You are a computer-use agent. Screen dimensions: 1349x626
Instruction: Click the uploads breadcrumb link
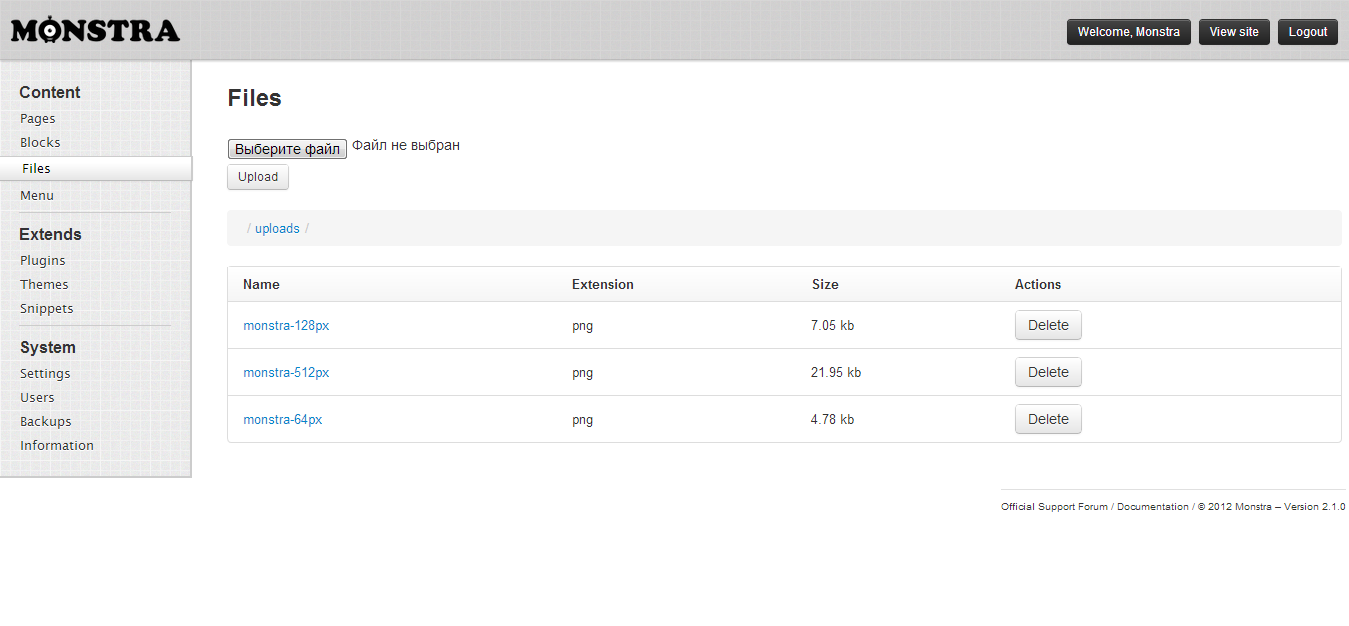(277, 228)
